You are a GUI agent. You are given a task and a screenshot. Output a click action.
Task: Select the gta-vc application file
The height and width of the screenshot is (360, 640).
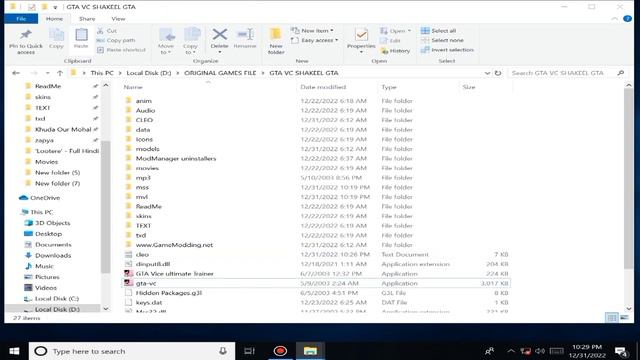tap(316, 283)
